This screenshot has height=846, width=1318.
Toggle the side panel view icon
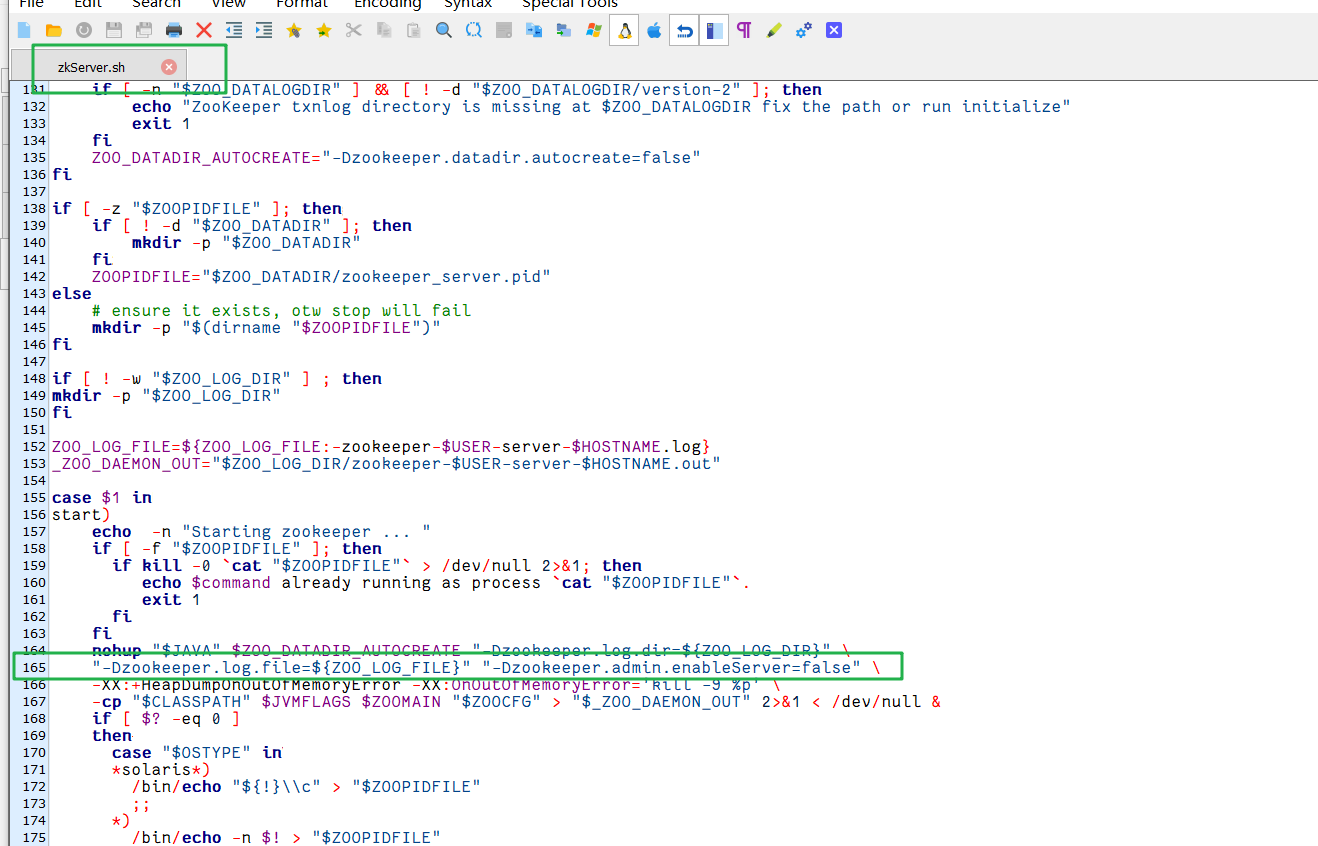pyautogui.click(x=714, y=30)
